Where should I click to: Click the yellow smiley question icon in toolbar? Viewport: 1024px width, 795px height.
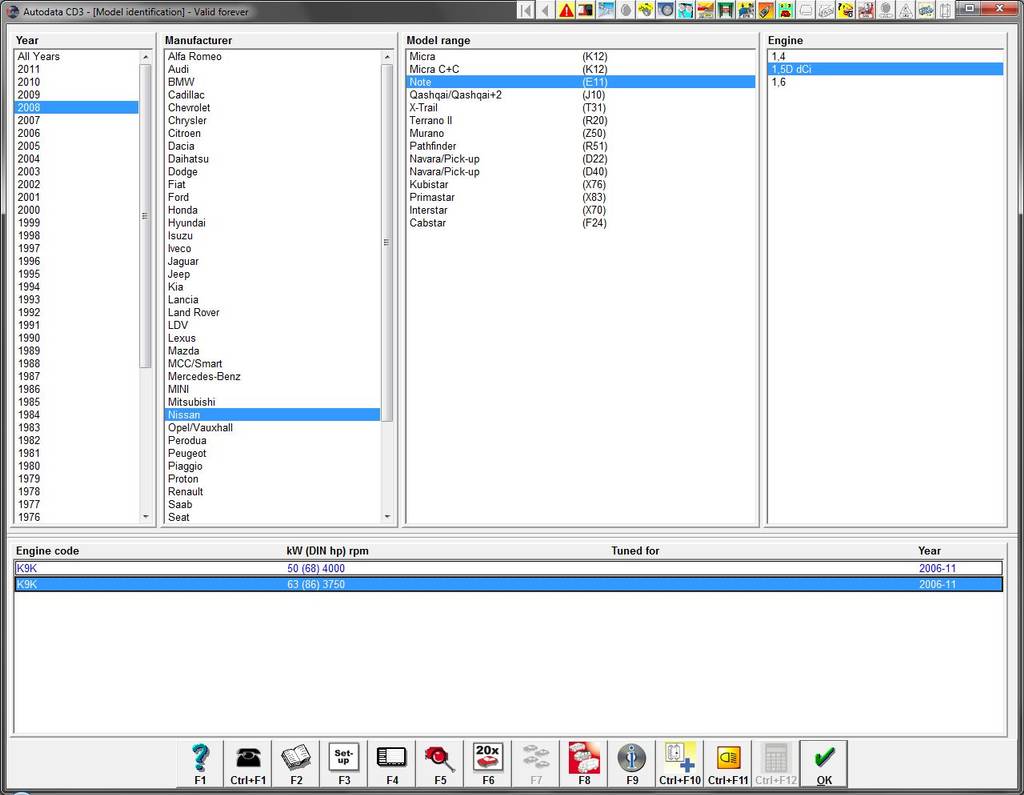pyautogui.click(x=846, y=10)
